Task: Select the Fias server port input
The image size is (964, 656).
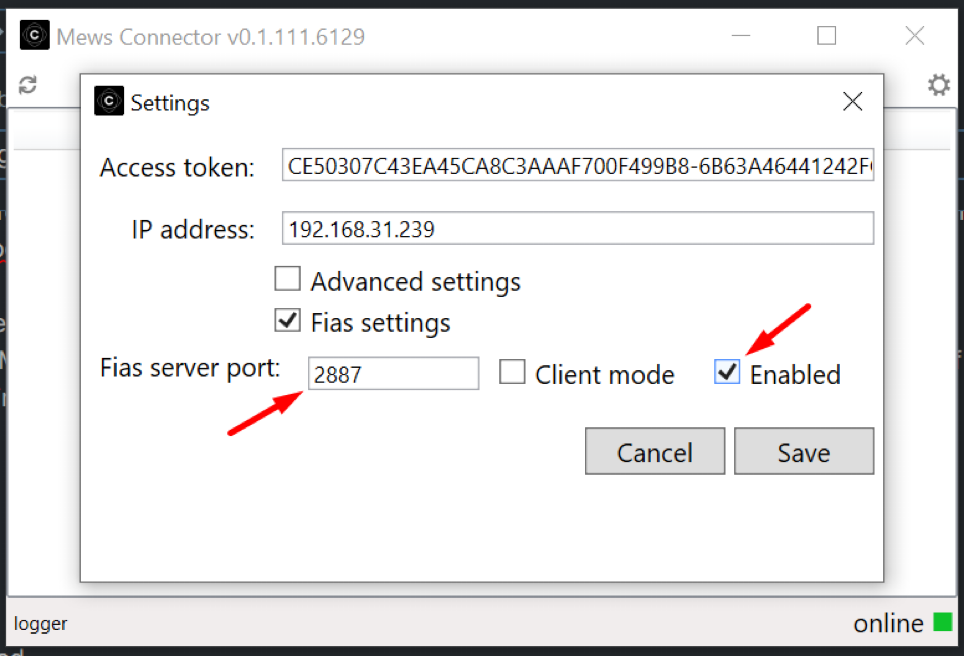Action: click(x=393, y=374)
